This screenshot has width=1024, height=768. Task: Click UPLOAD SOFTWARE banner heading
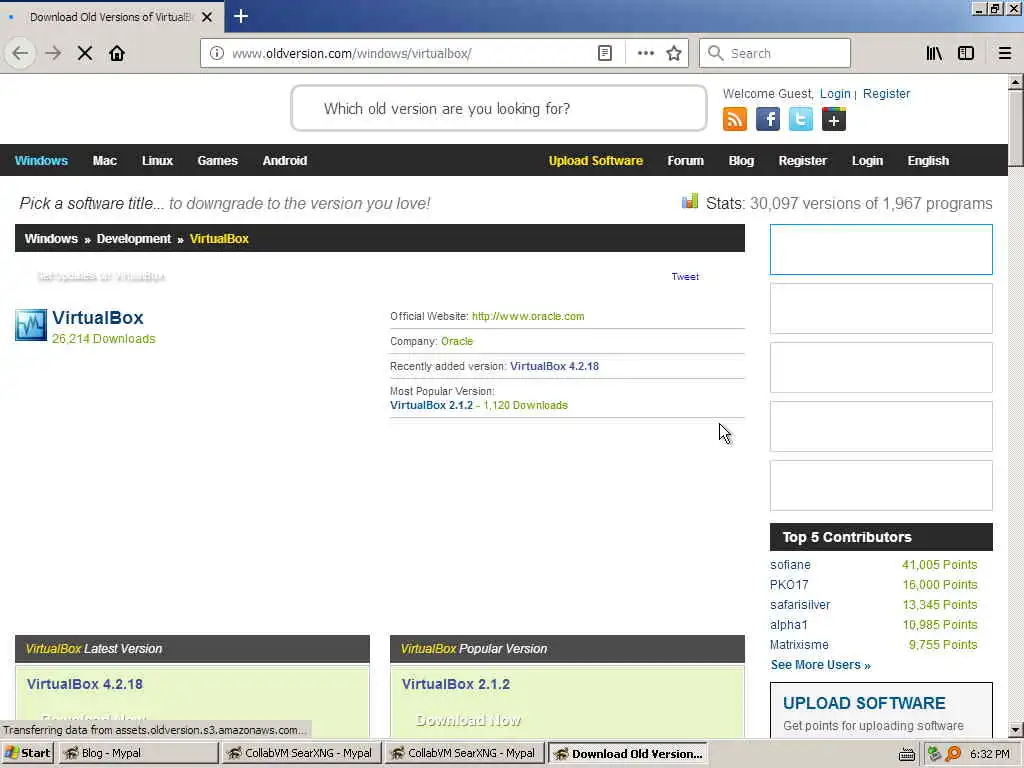coord(864,703)
